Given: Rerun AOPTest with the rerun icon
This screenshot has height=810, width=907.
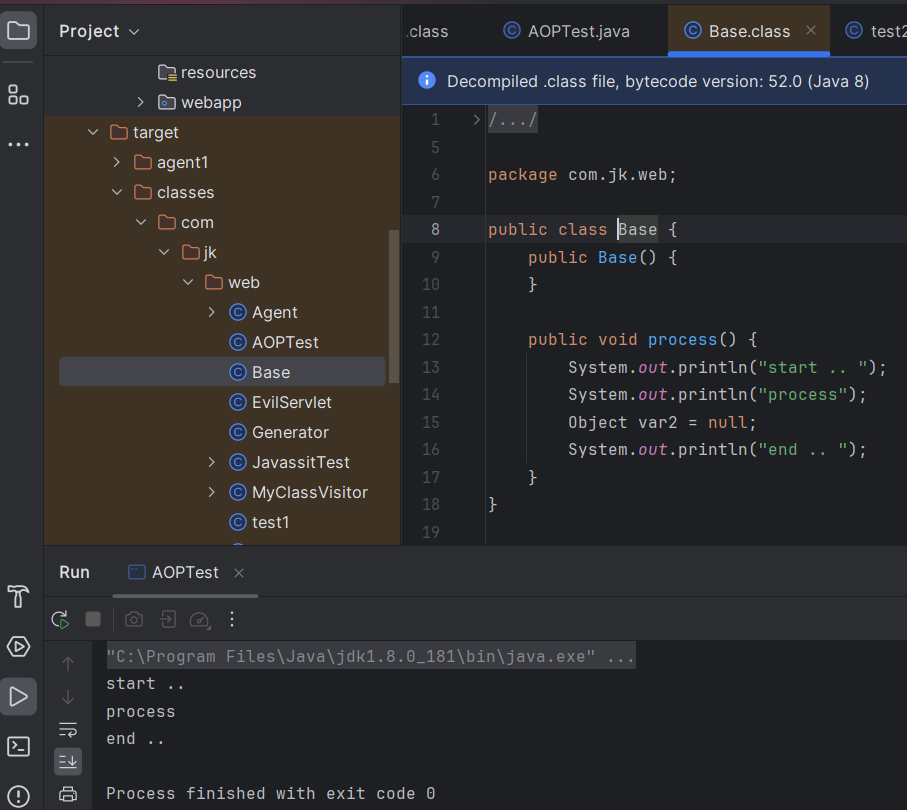Looking at the screenshot, I should pos(60,620).
